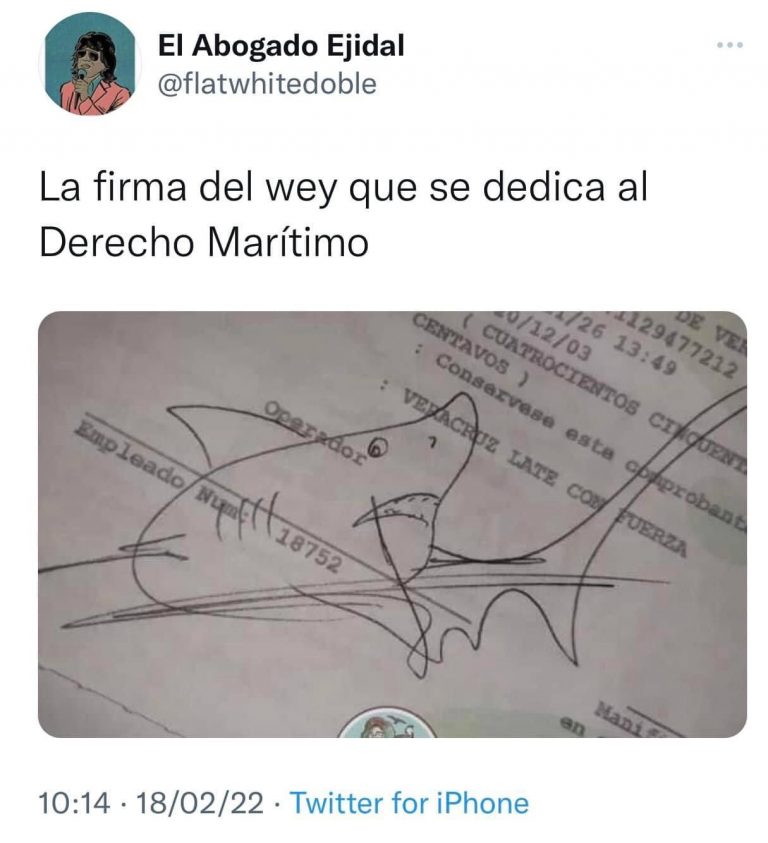Open the @flatwhitedoble handle

[267, 84]
